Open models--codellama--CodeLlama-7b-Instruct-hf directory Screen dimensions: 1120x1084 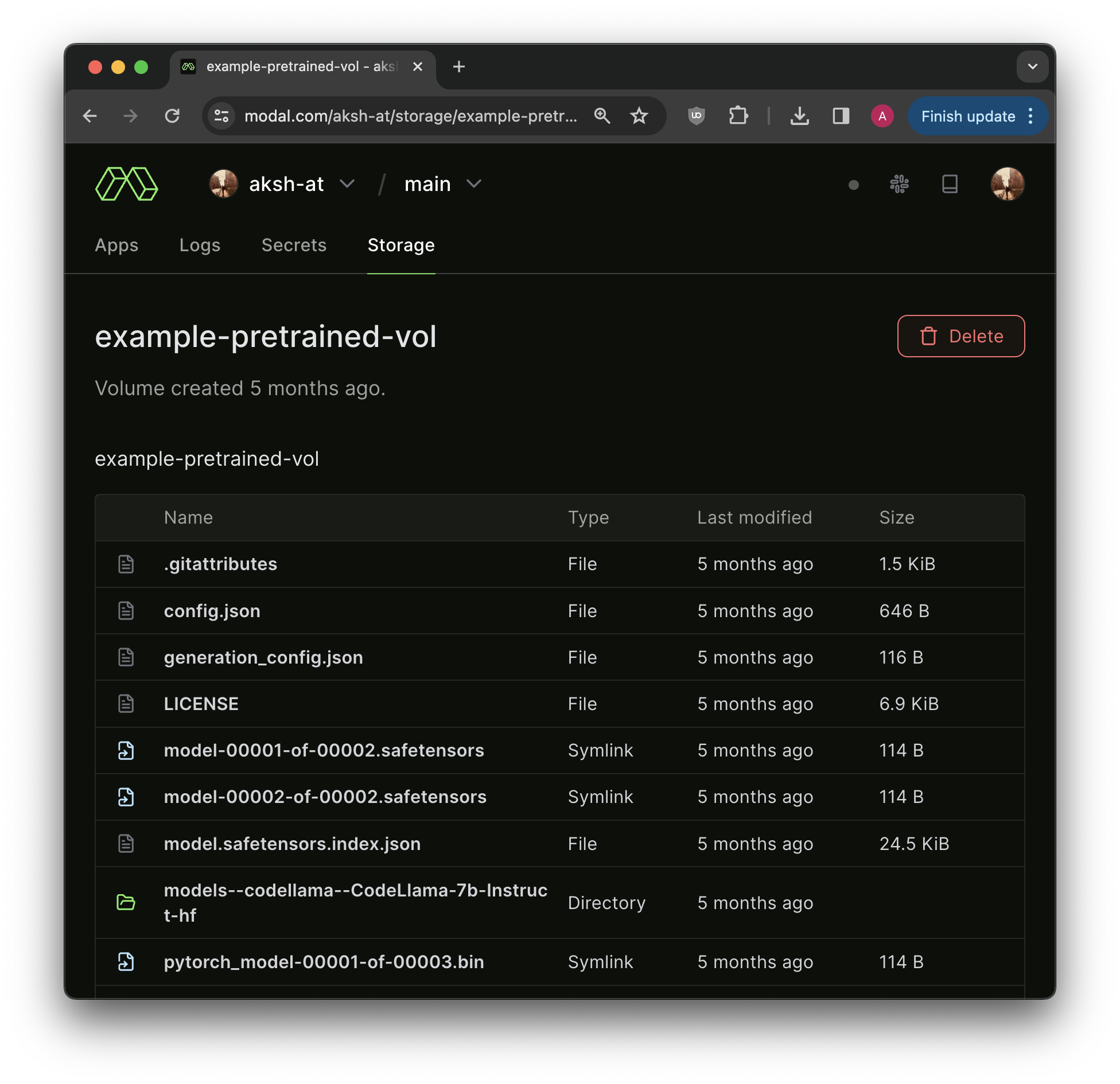click(356, 901)
